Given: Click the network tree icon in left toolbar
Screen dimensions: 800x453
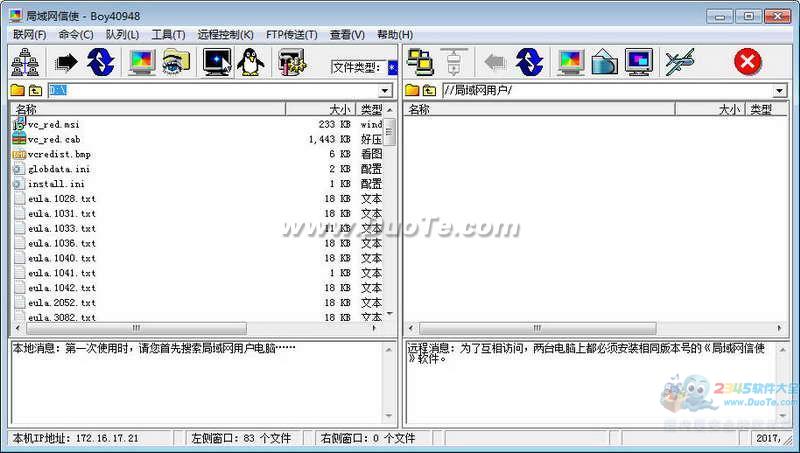Looking at the screenshot, I should (x=24, y=63).
